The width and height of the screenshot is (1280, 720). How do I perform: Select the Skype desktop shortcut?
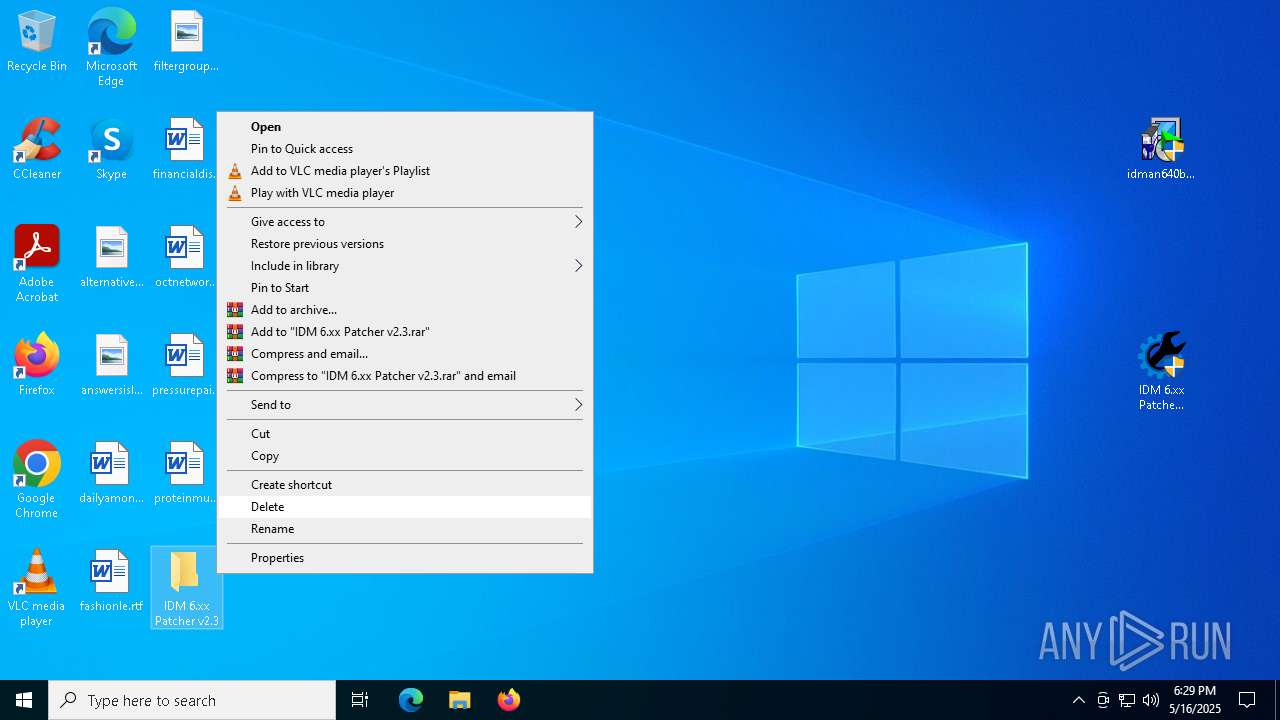(111, 150)
